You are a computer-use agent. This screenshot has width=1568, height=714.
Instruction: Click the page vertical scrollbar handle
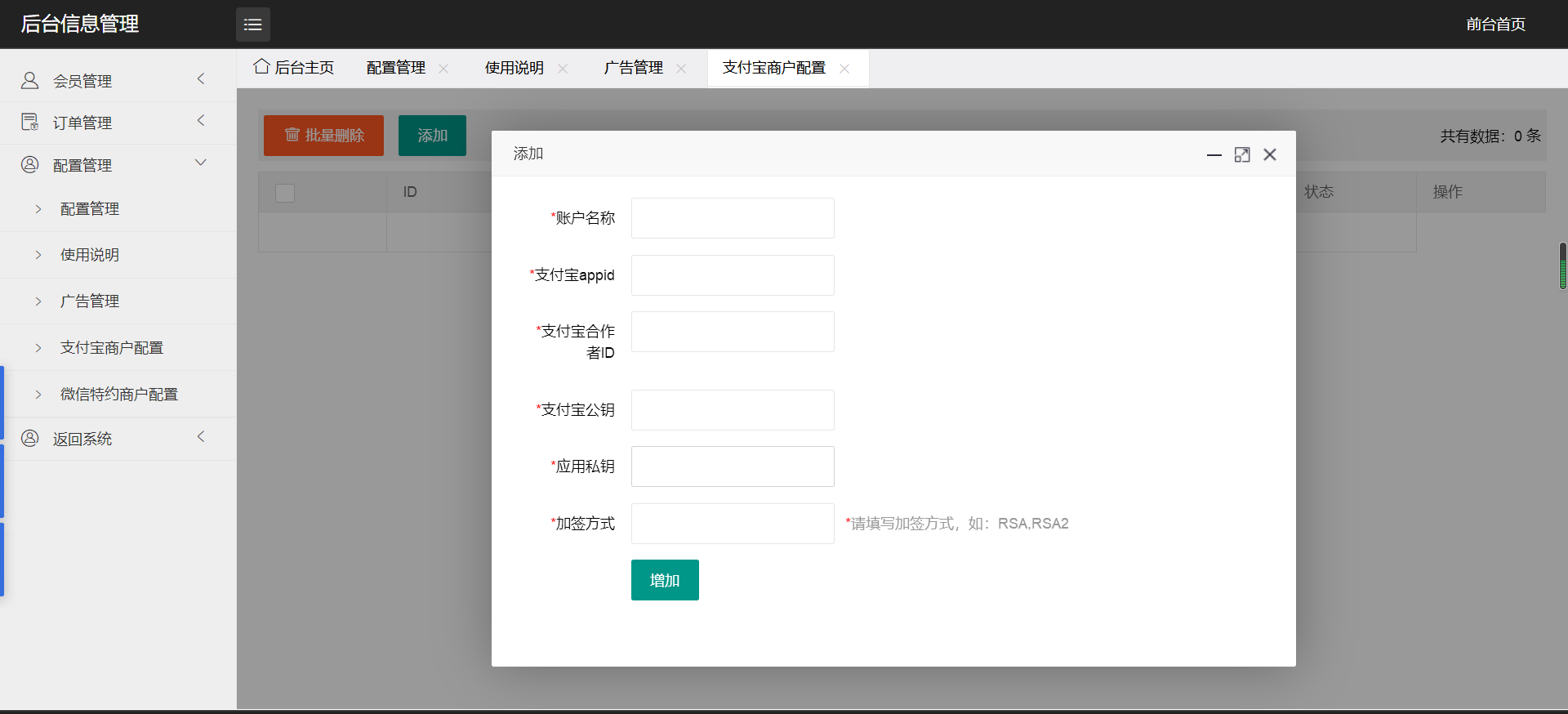1562,266
